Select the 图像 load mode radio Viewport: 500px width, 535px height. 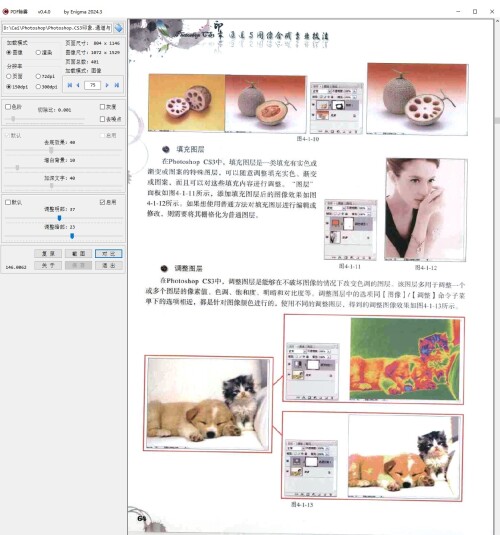(x=9, y=53)
